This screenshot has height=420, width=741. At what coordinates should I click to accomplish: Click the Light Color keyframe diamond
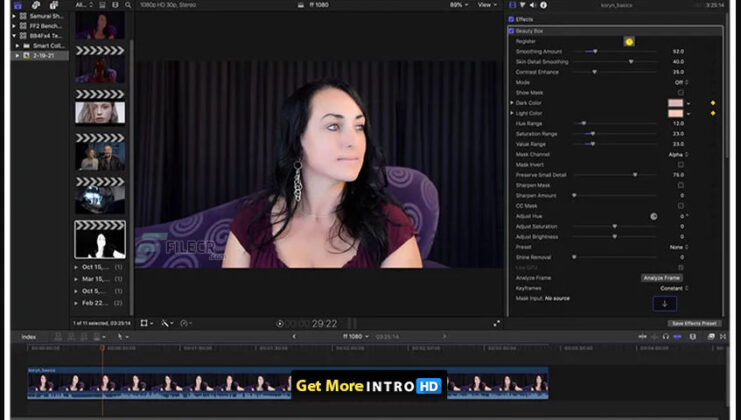pos(712,113)
